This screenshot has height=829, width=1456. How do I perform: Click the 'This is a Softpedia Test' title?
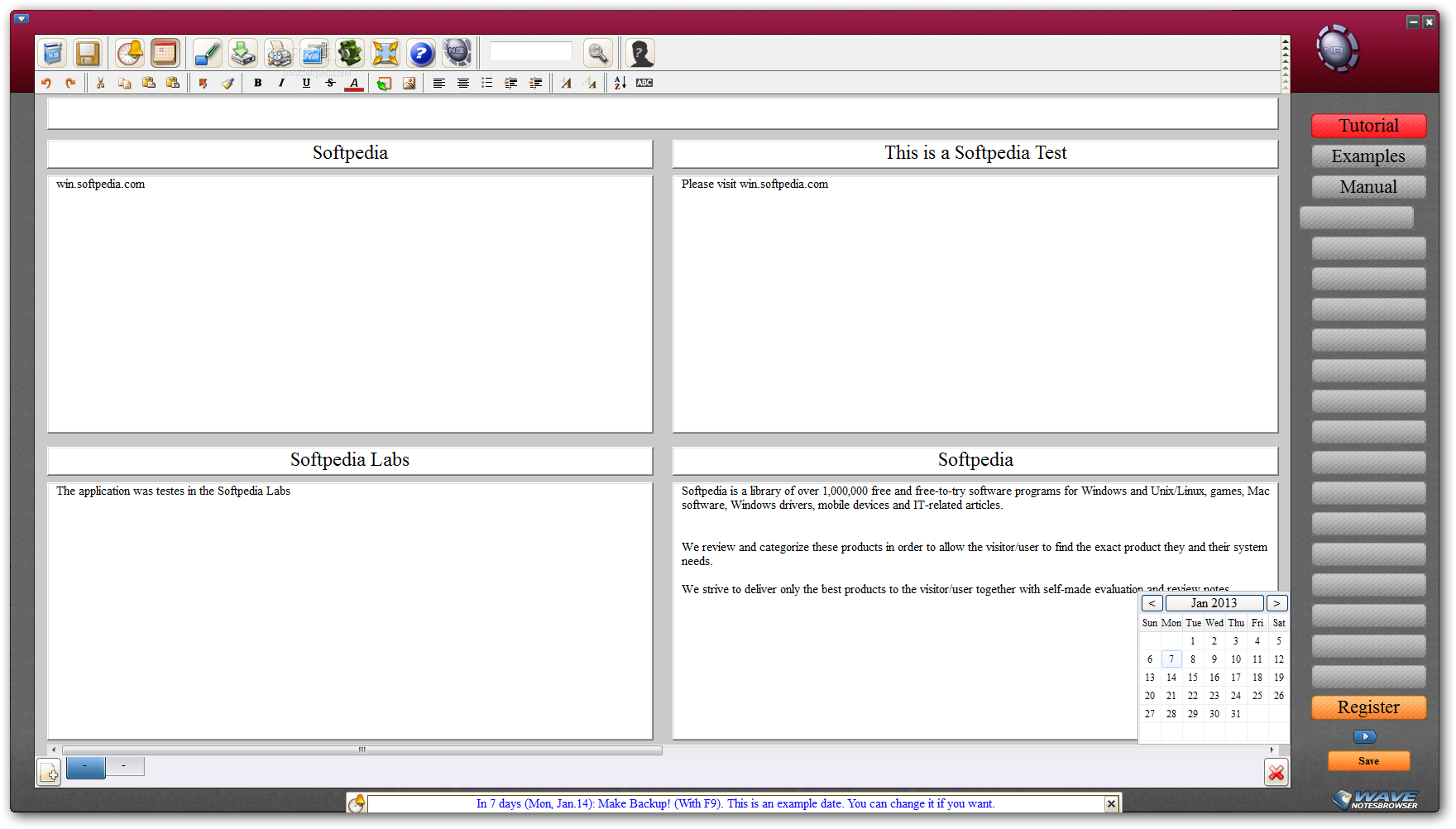tap(975, 153)
